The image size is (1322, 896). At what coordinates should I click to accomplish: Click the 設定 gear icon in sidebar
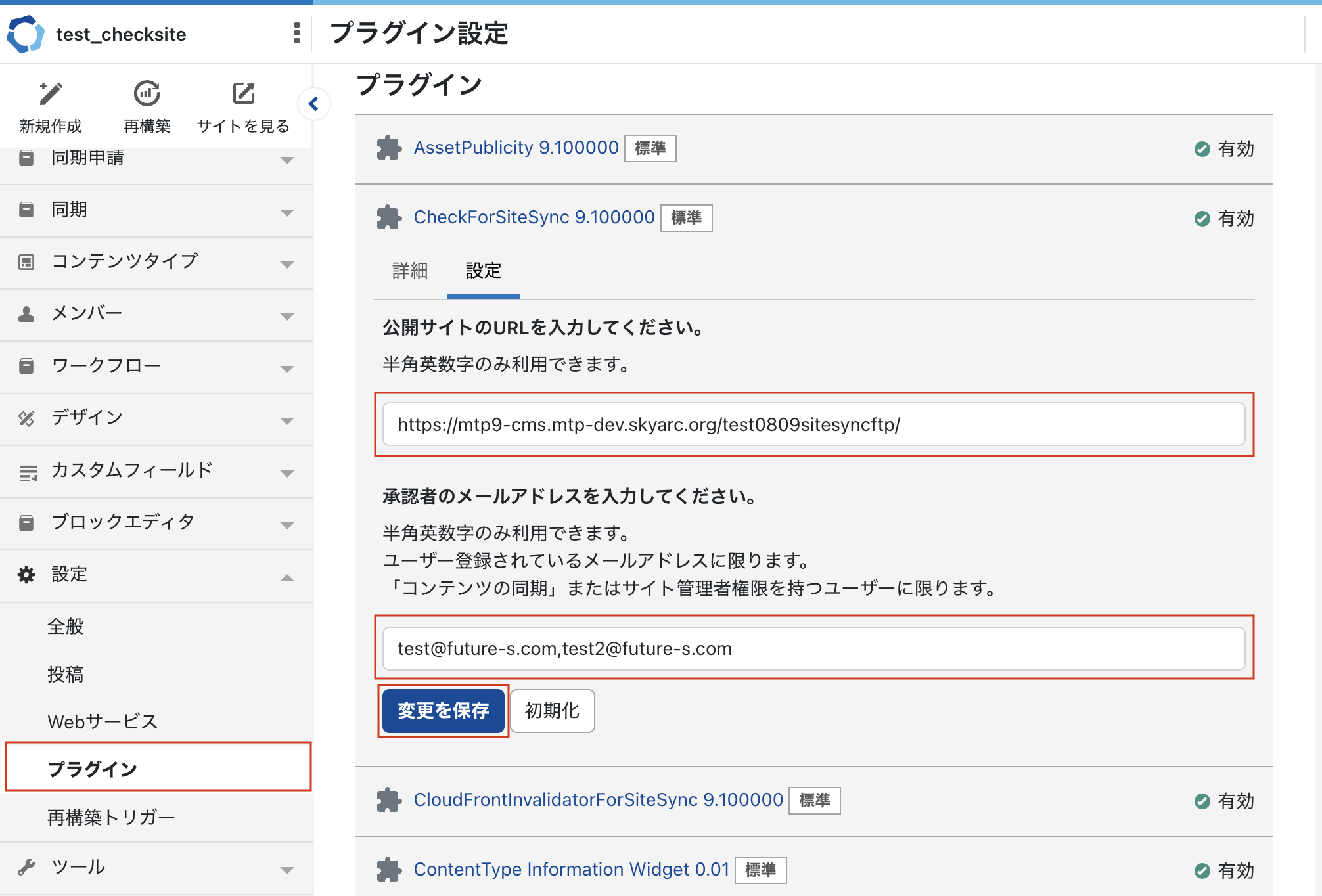point(26,575)
